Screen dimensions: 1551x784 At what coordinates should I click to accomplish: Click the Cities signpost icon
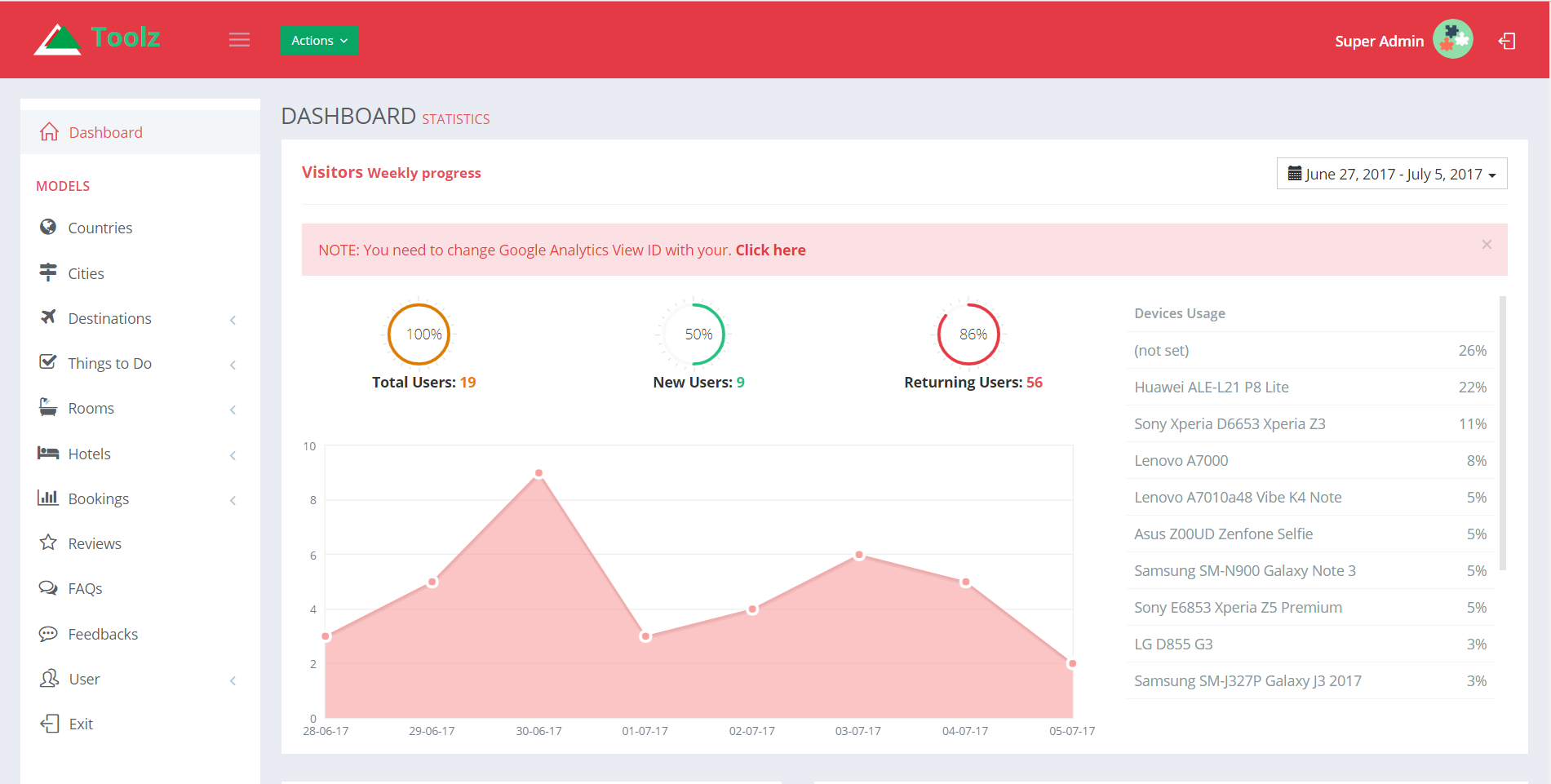pyautogui.click(x=48, y=272)
